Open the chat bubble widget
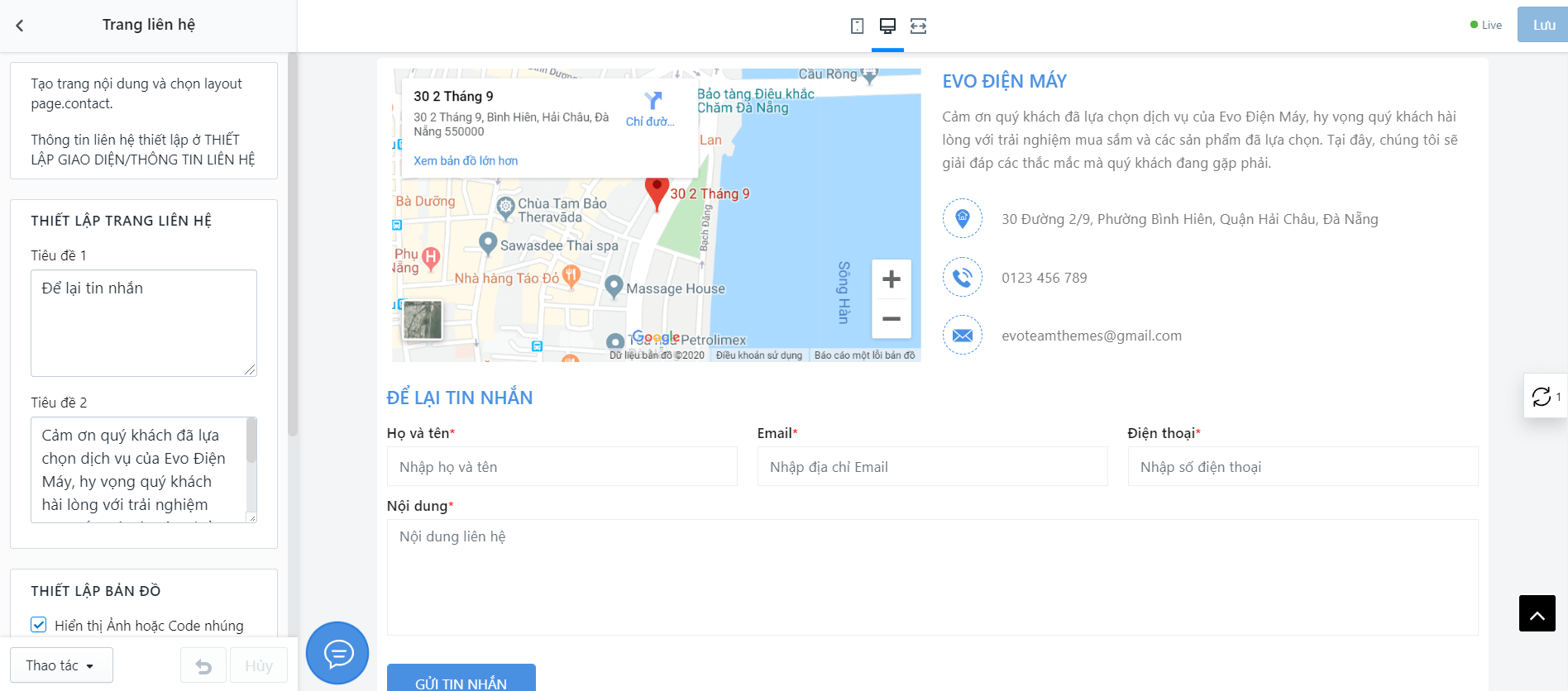The width and height of the screenshot is (1568, 691). [337, 653]
